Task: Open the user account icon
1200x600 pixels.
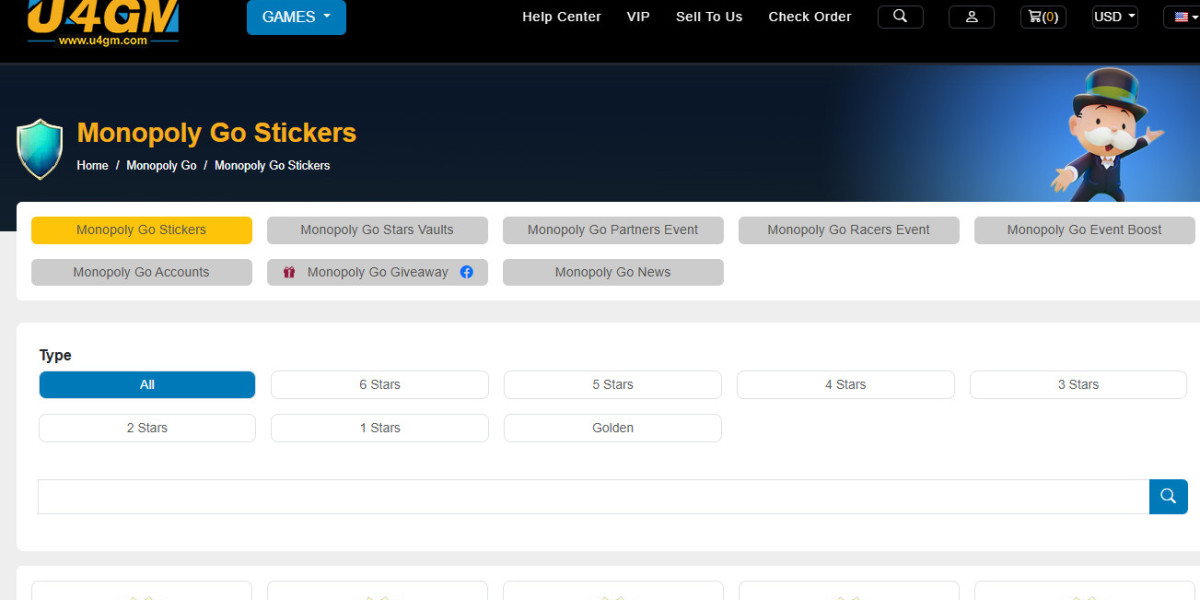Action: click(971, 17)
